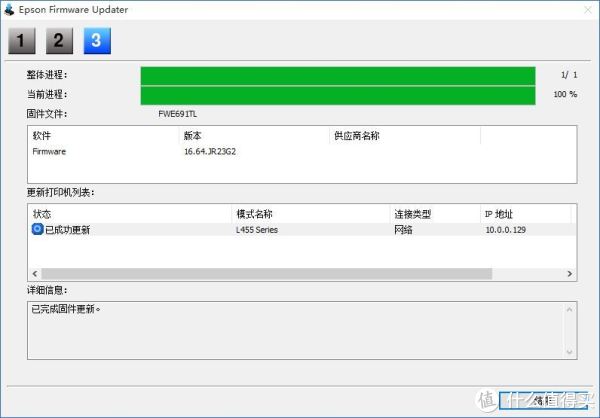Click the blue success status icon

click(x=37, y=229)
